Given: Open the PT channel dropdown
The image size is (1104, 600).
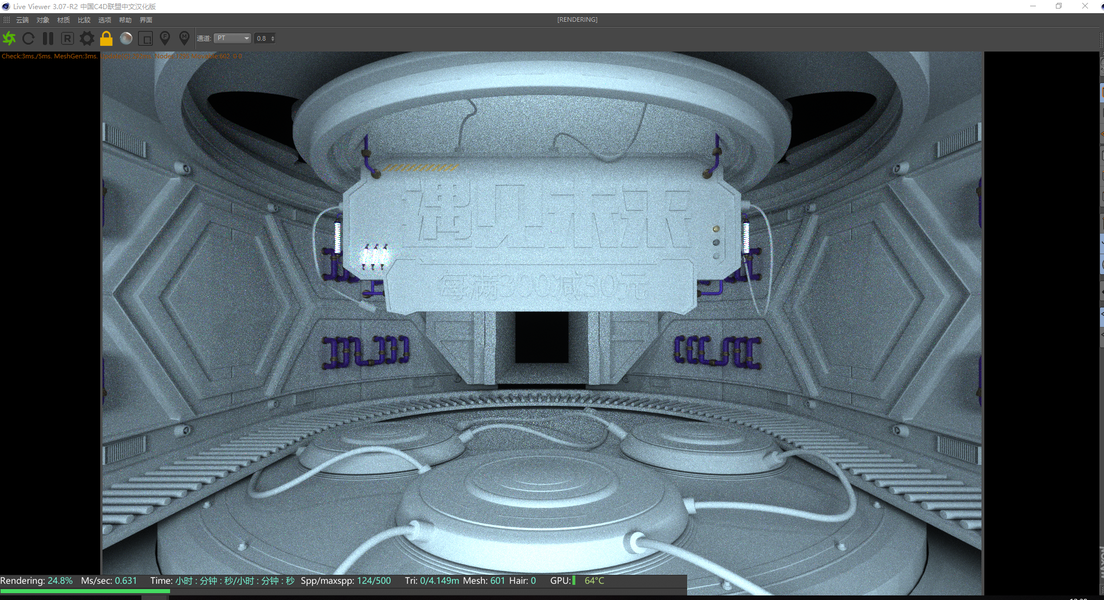Looking at the screenshot, I should pos(232,38).
